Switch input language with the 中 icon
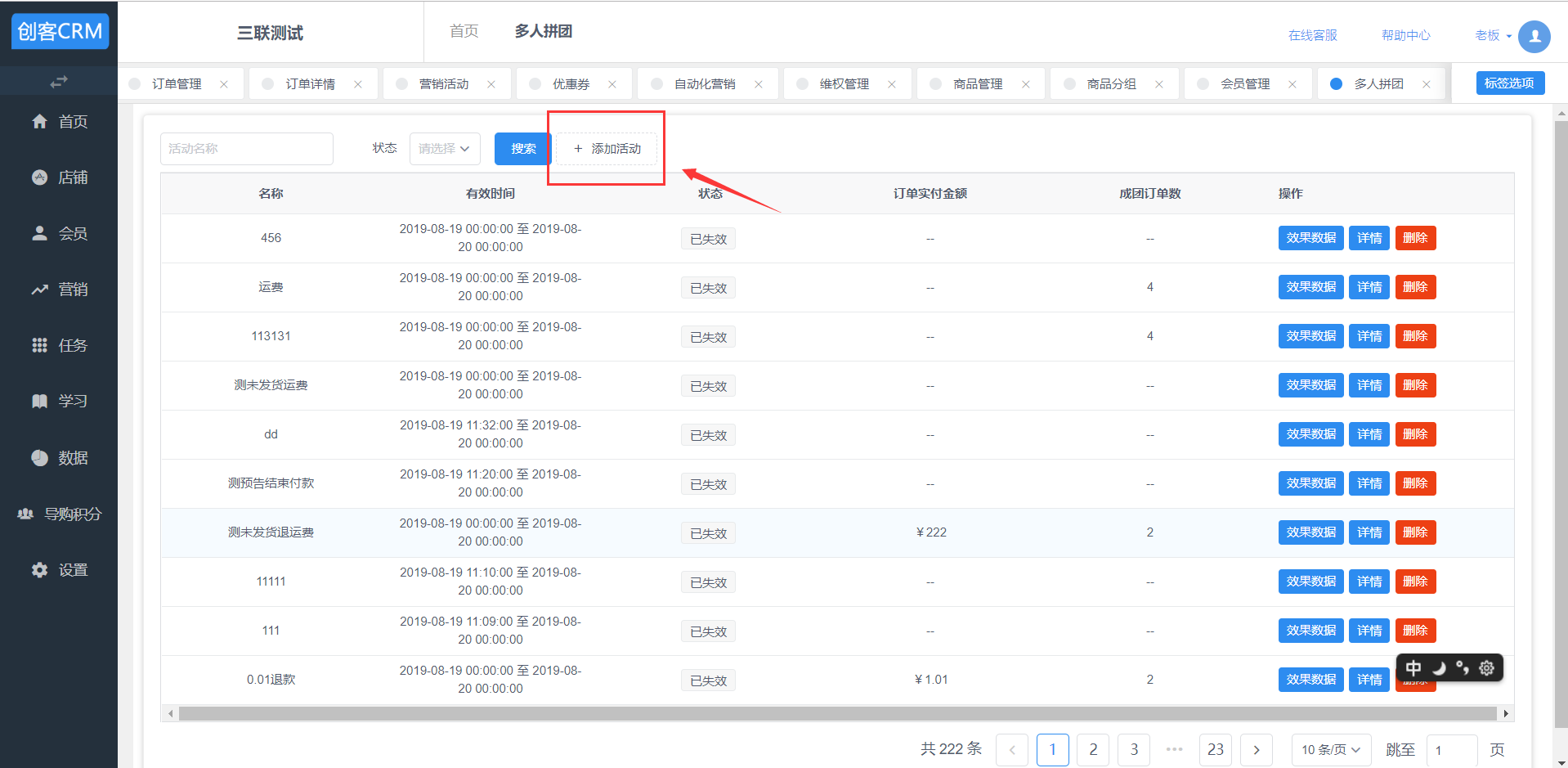The height and width of the screenshot is (768, 1568). coord(1413,668)
